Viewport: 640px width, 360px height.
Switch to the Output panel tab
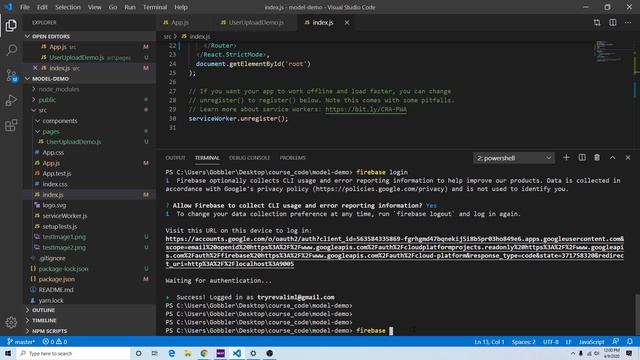(175, 158)
